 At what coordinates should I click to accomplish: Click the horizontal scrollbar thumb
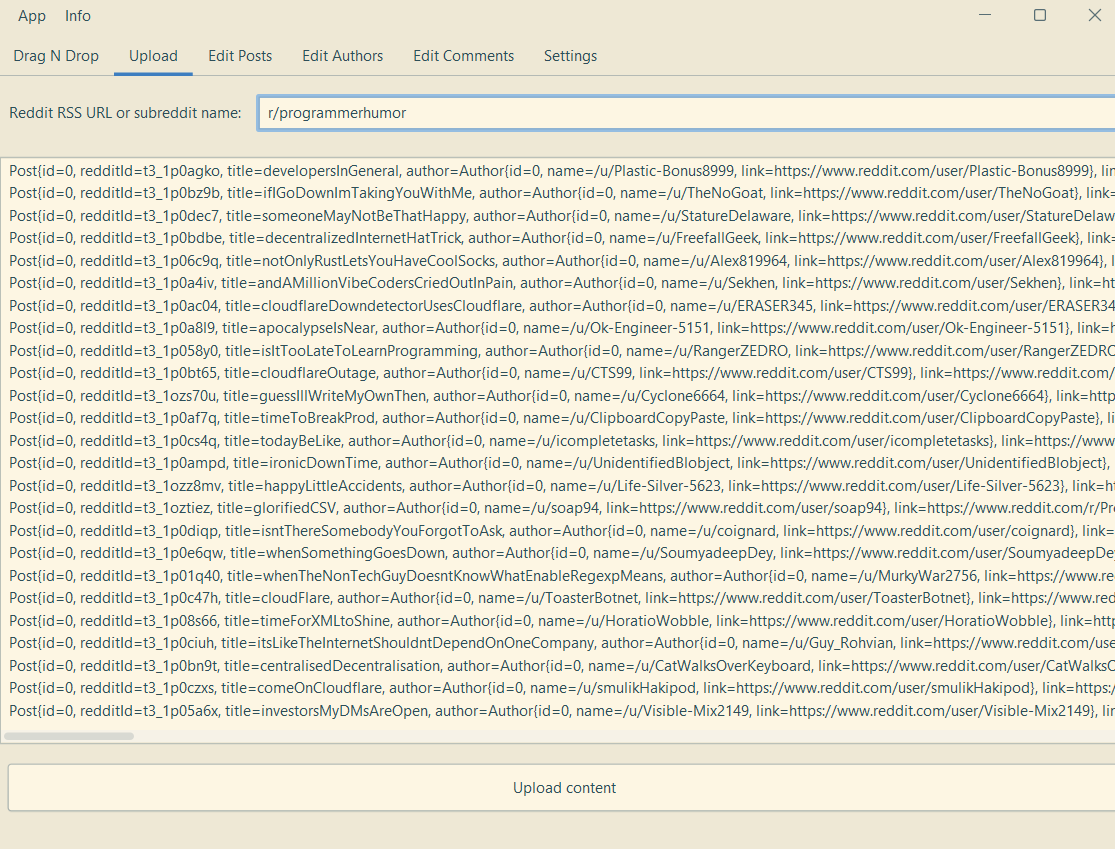click(x=69, y=736)
